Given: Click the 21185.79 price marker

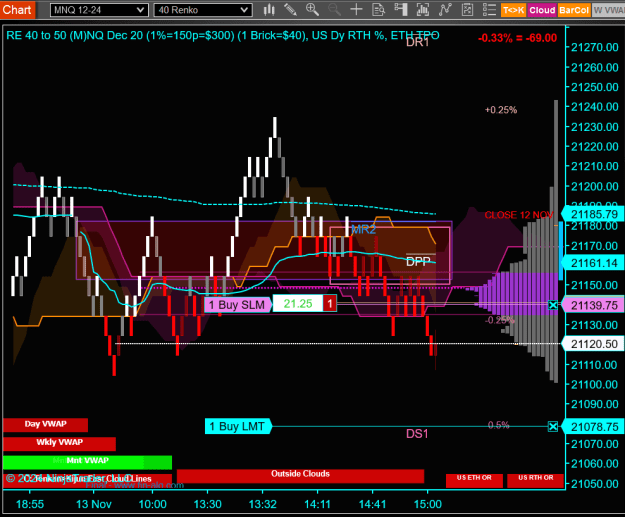Looking at the screenshot, I should click(x=593, y=214).
